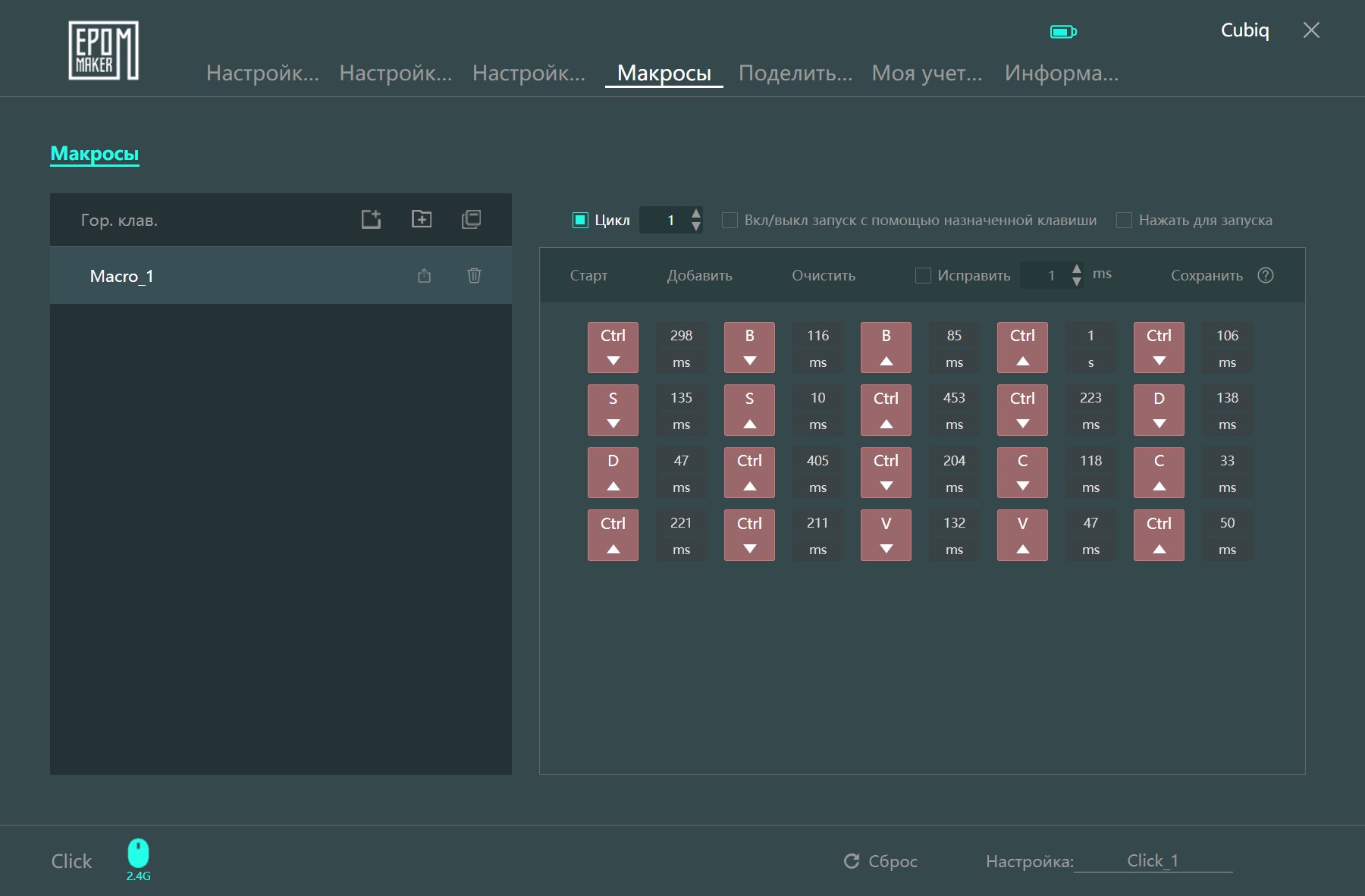Viewport: 1365px width, 896px height.
Task: Increase the Цикл loop count
Action: coord(696,214)
